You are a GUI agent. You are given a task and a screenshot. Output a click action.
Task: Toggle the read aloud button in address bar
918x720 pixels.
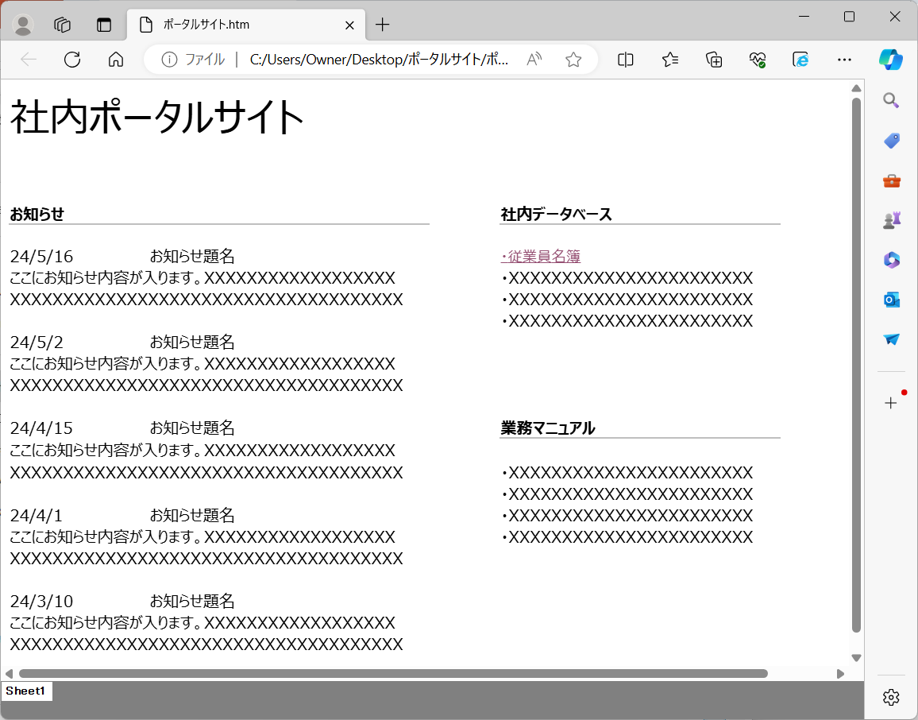pyautogui.click(x=534, y=60)
